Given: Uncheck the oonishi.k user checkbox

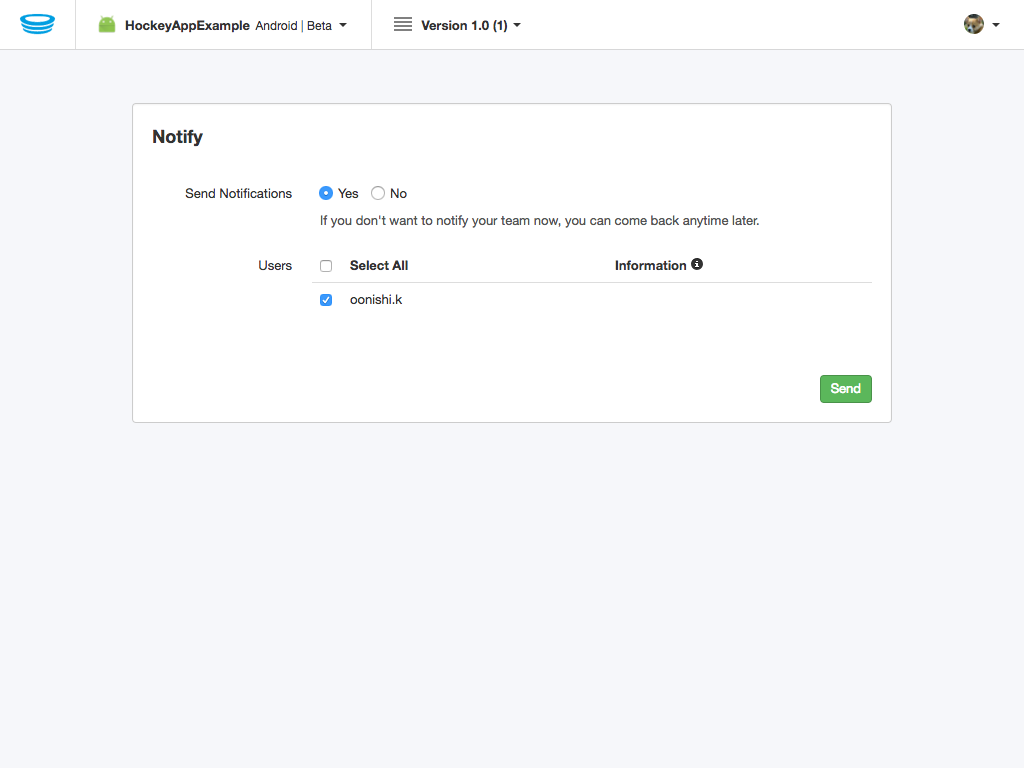Looking at the screenshot, I should point(326,299).
